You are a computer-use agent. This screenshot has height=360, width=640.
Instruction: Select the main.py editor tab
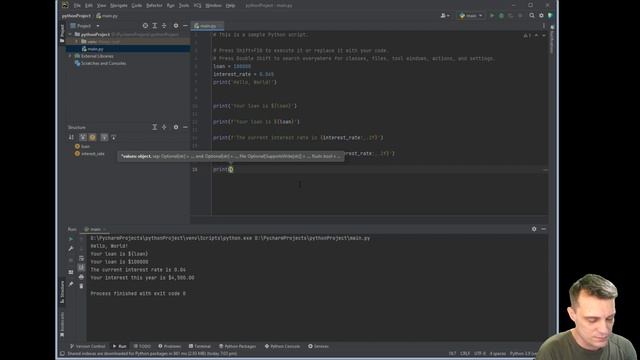tap(207, 26)
